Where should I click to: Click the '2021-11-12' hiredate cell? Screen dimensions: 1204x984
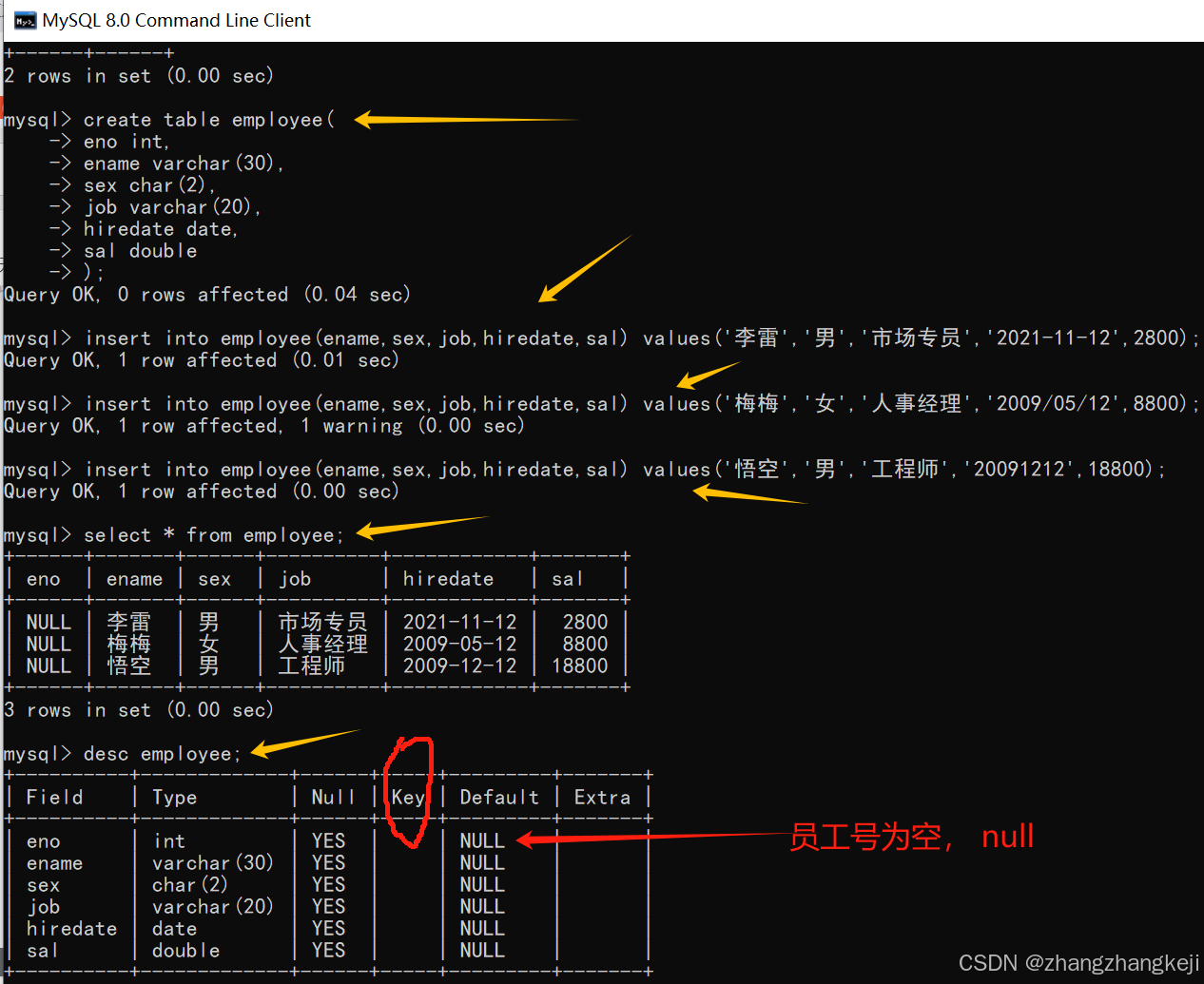(459, 623)
